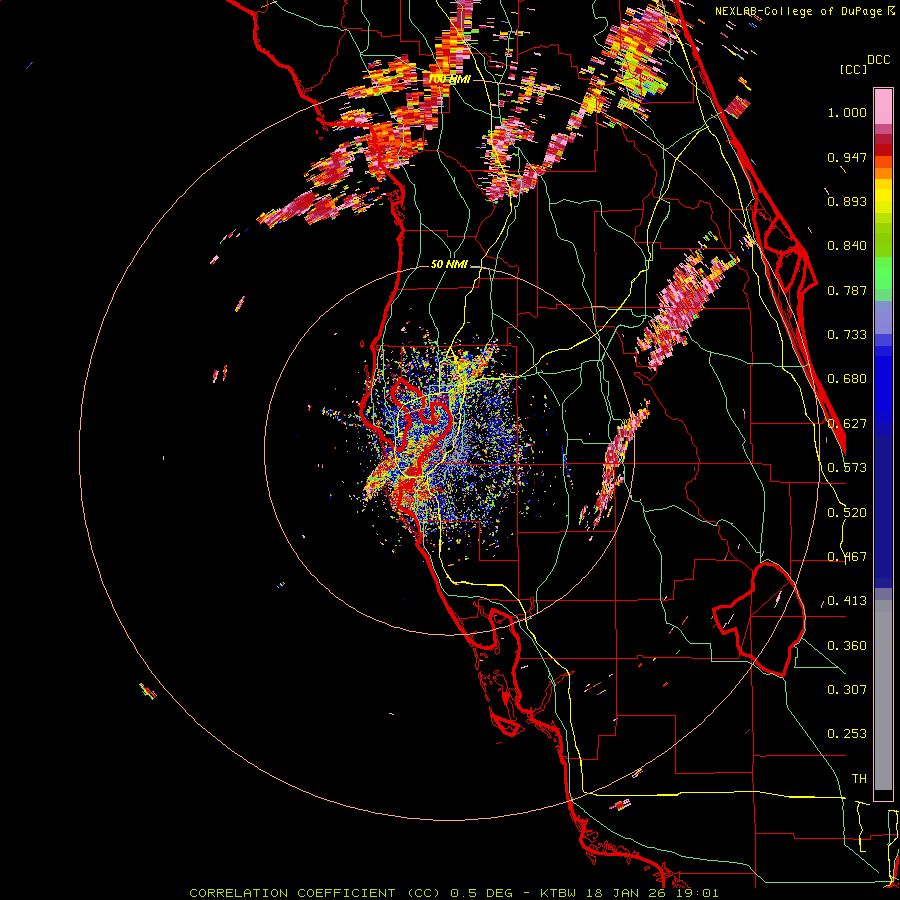Click the 1.000 value on the color scale

tap(847, 112)
